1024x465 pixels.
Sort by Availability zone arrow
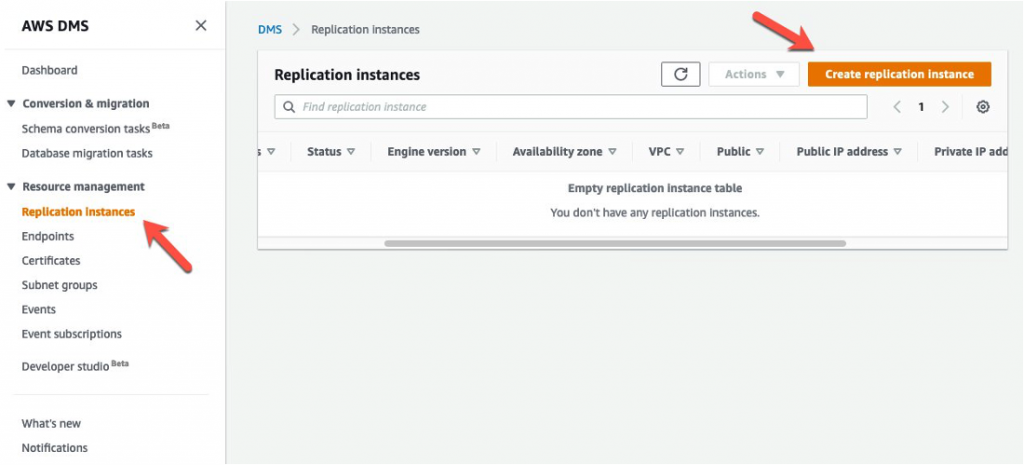(612, 152)
